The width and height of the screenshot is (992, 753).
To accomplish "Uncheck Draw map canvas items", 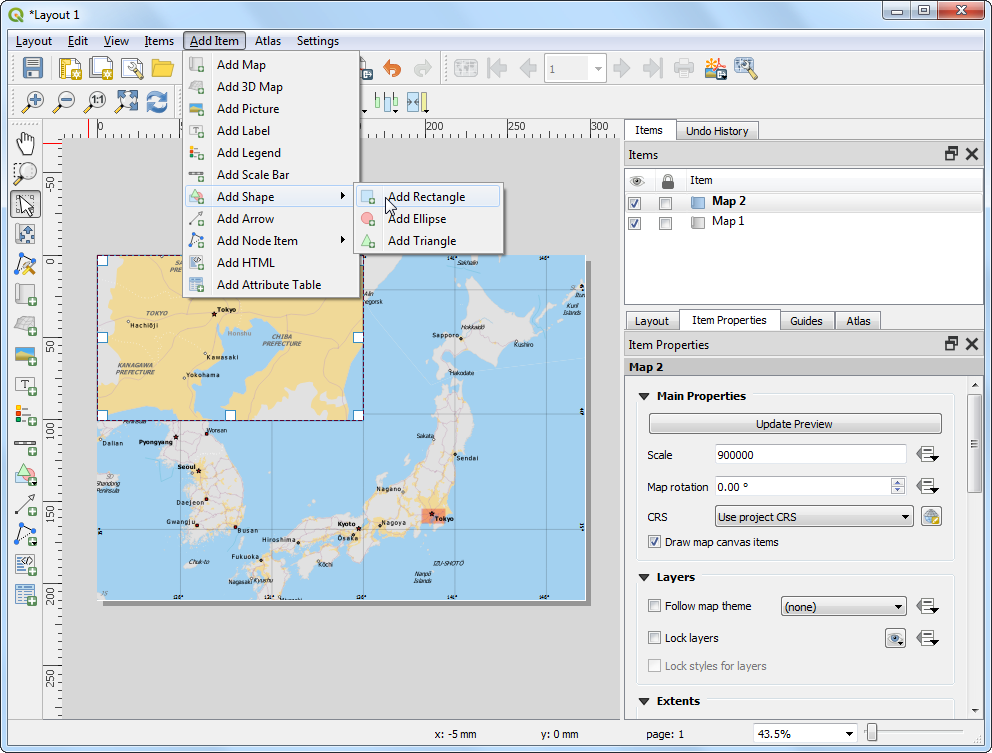I will (x=655, y=542).
